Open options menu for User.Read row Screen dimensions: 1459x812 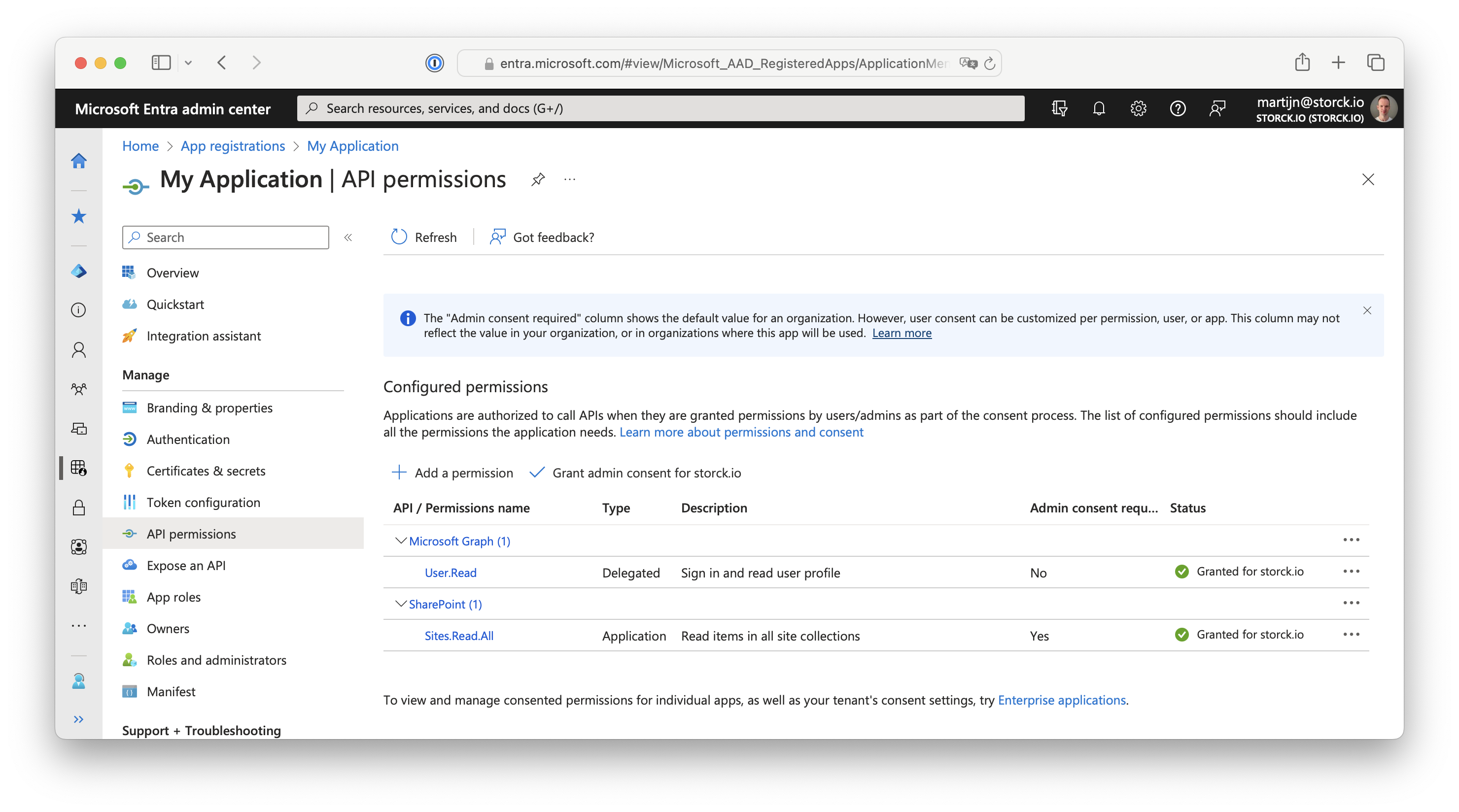[1351, 572]
